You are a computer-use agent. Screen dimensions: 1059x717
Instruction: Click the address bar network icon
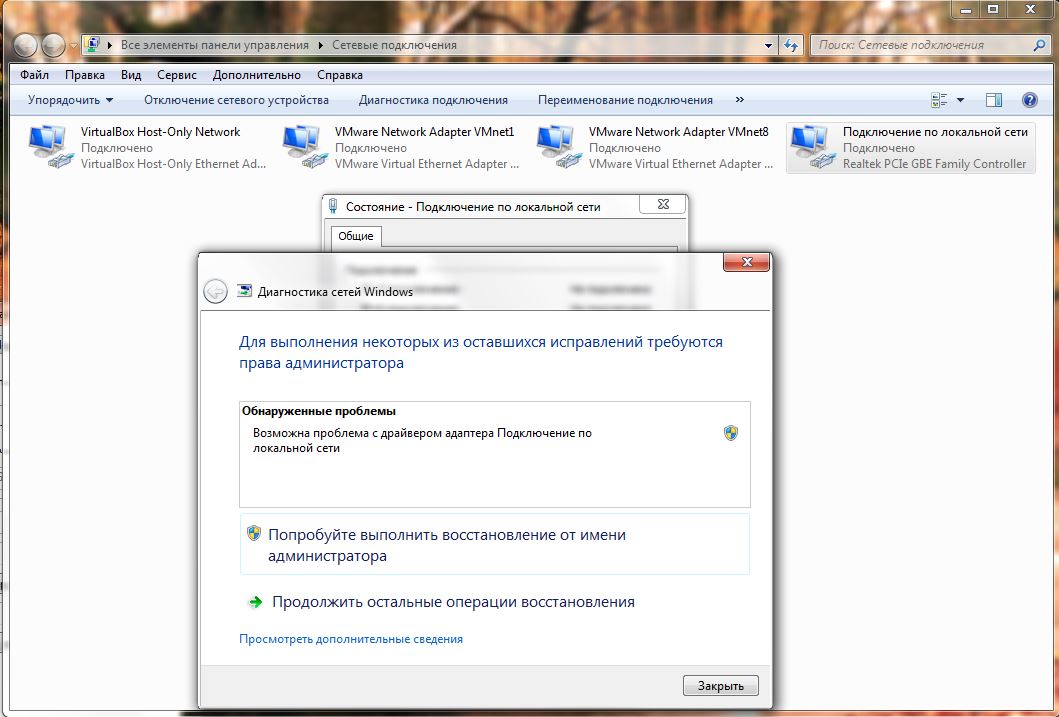coord(93,45)
